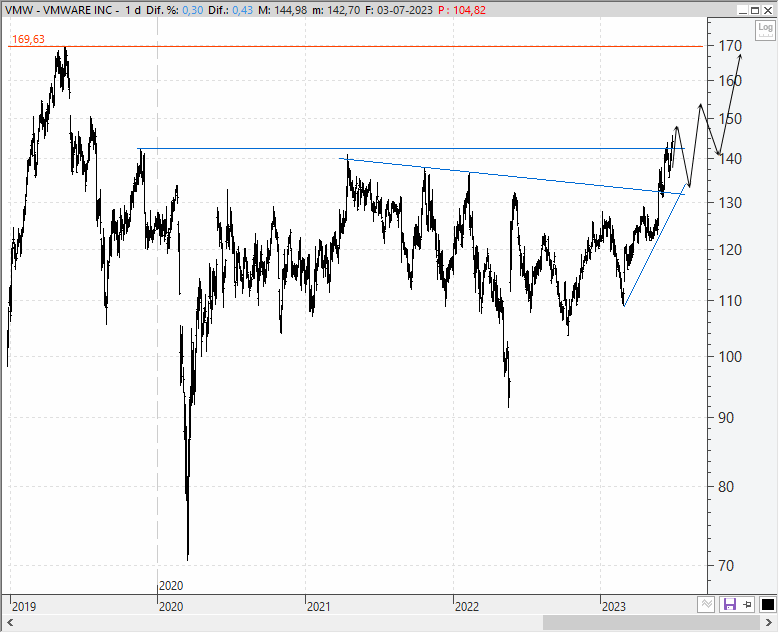Click the left arrow of the horizontal scrollbar
The image size is (779, 633).
[9, 623]
